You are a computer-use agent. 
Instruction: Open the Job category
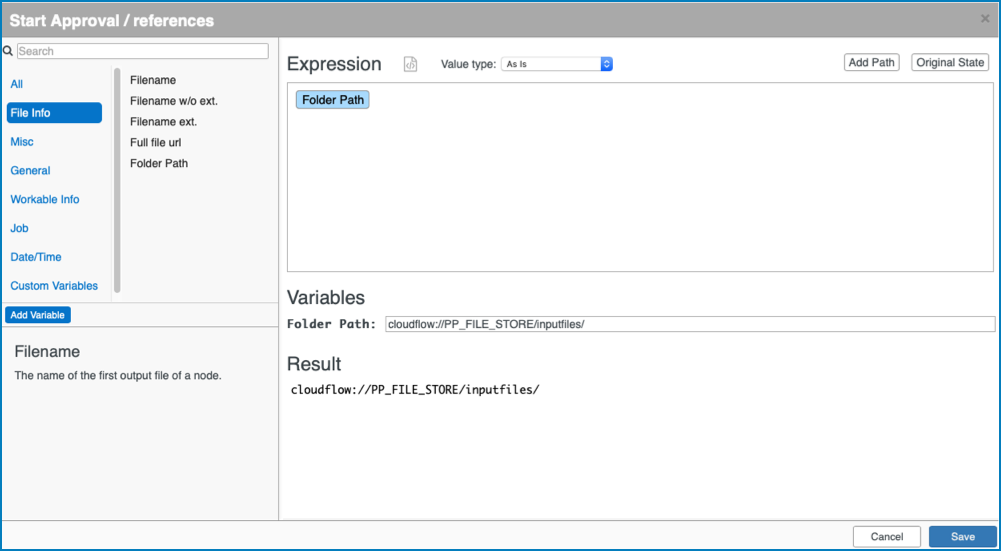point(19,228)
